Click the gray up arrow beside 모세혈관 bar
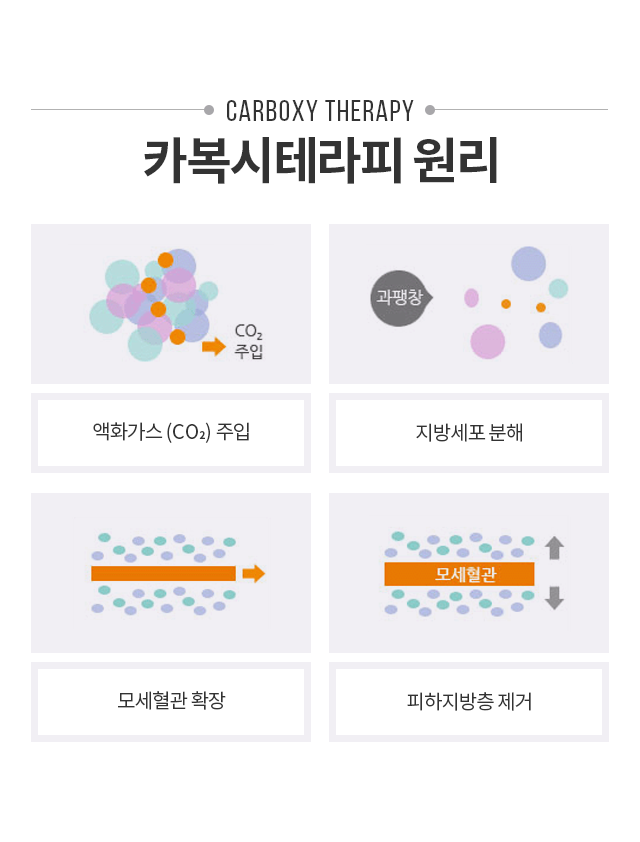Image resolution: width=640 pixels, height=842 pixels. click(x=554, y=547)
